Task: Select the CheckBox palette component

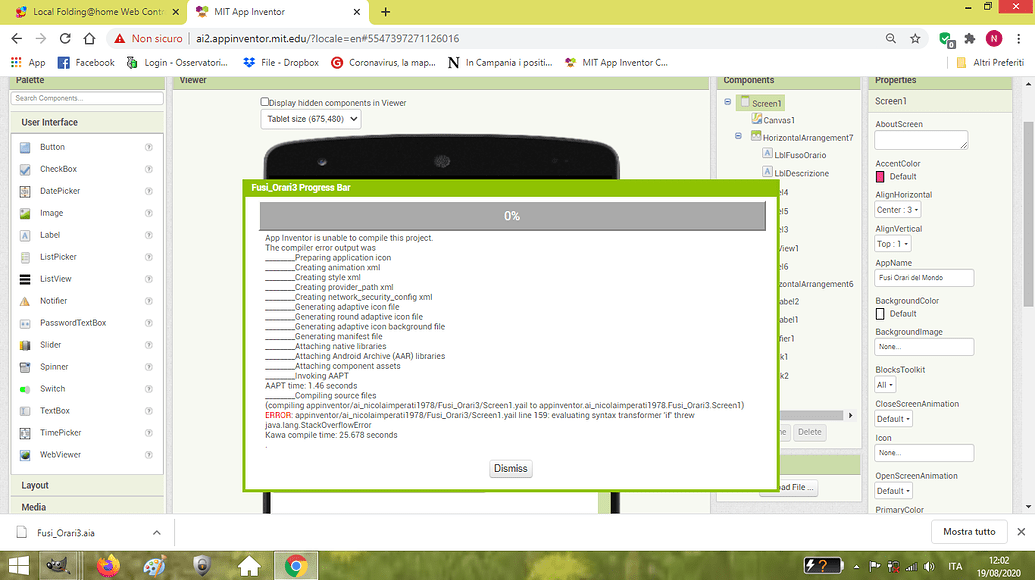Action: [58, 169]
